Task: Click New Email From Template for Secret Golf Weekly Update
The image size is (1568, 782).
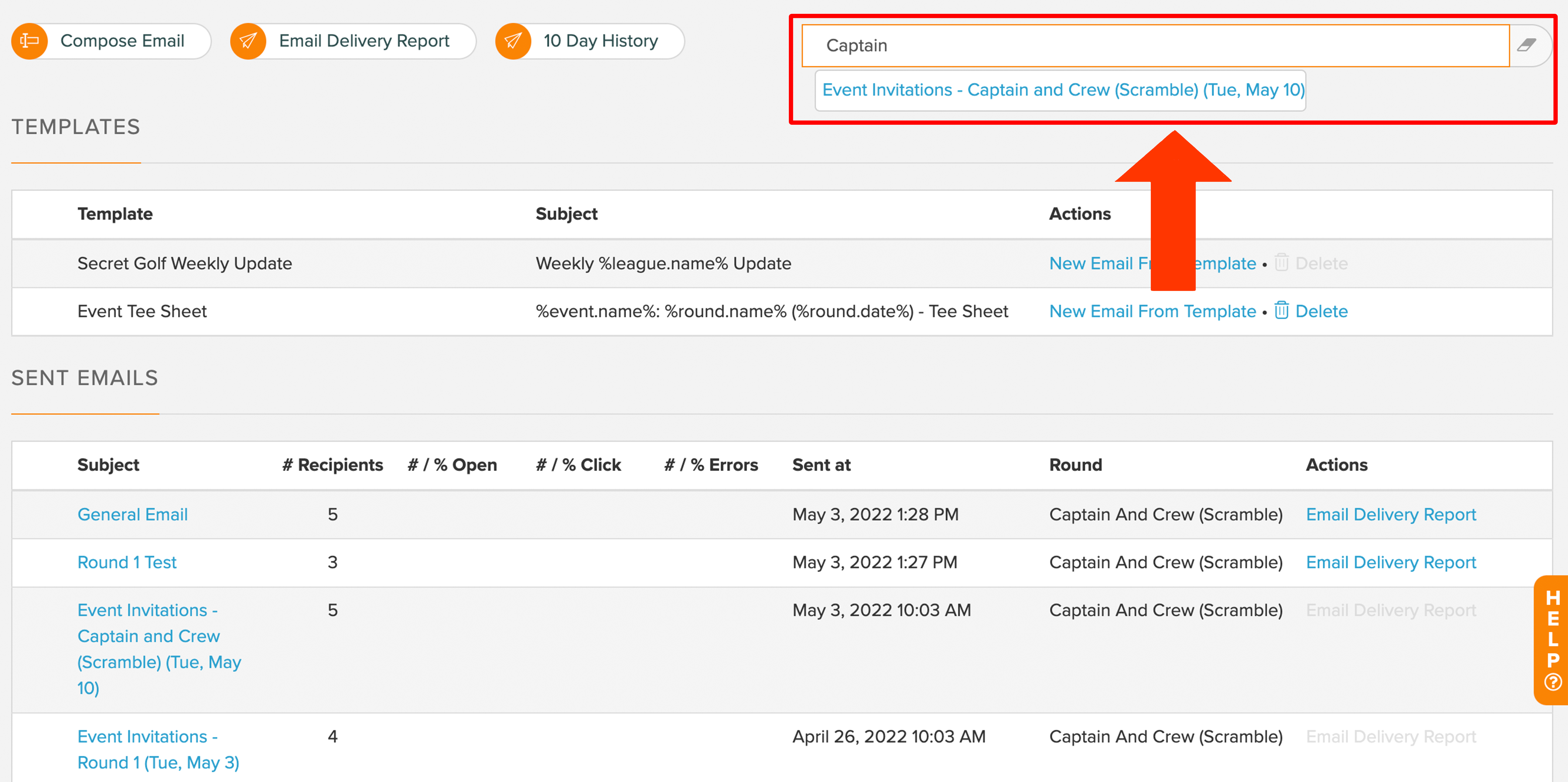Action: click(1152, 263)
